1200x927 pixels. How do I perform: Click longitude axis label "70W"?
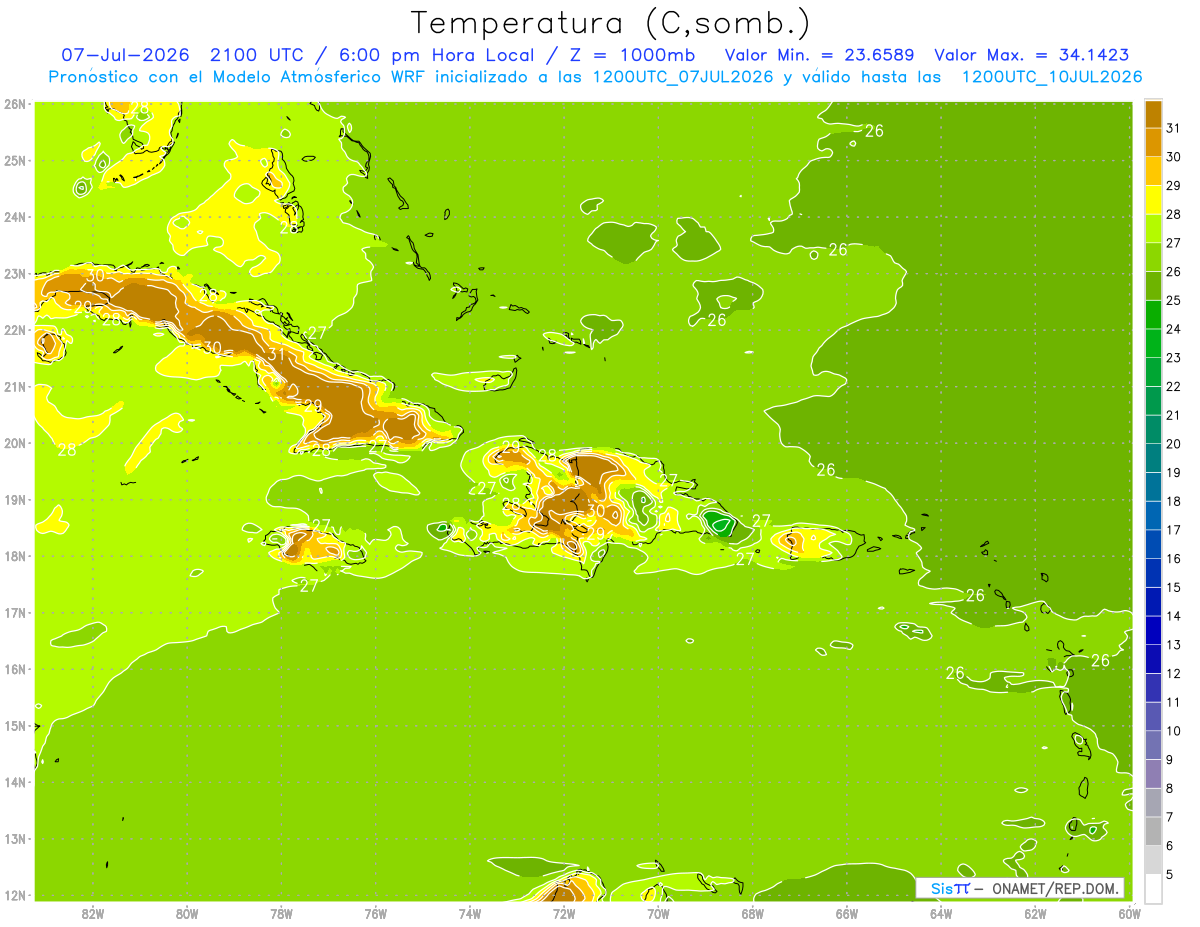click(x=658, y=913)
